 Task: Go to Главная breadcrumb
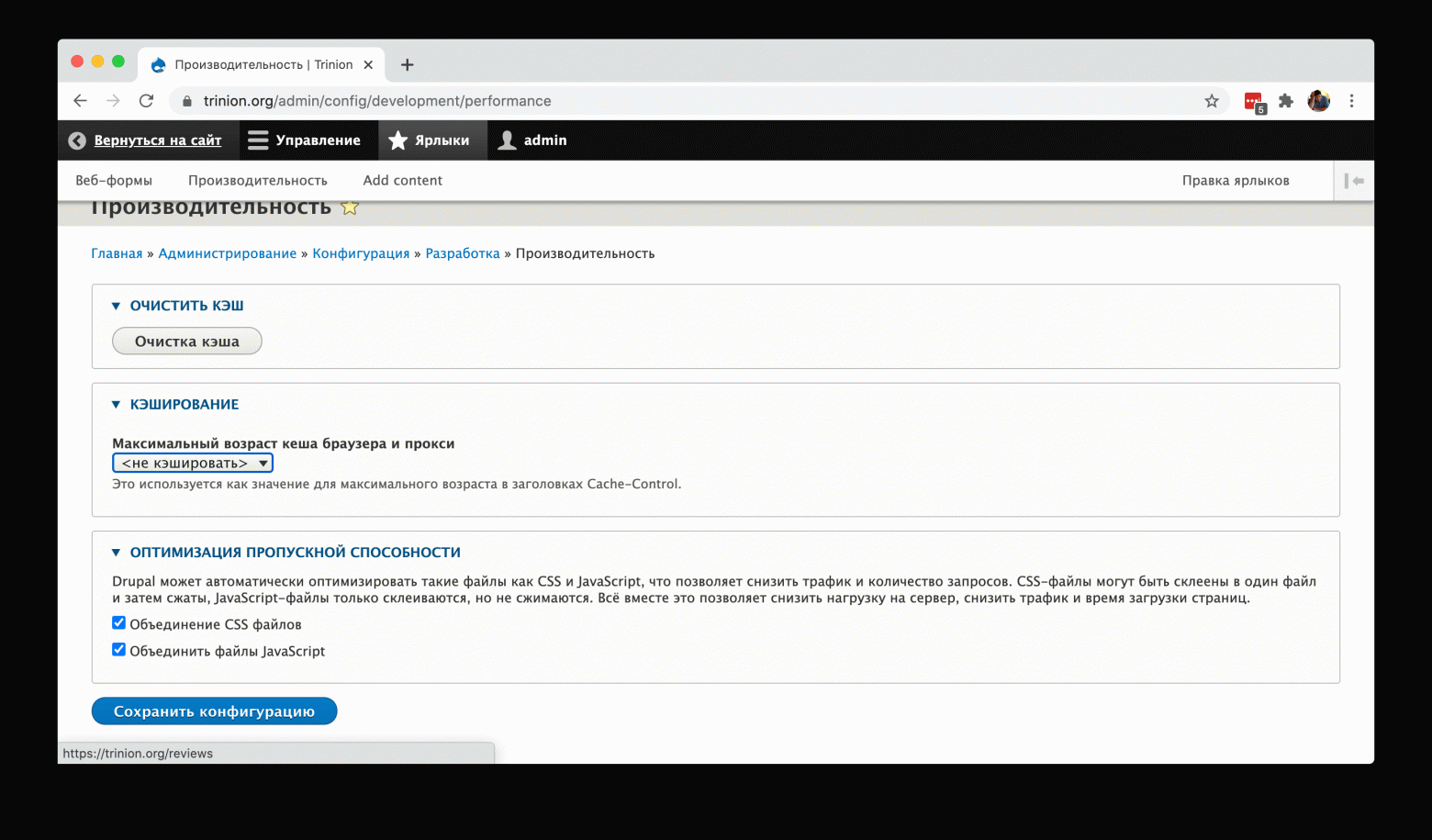pyautogui.click(x=117, y=253)
